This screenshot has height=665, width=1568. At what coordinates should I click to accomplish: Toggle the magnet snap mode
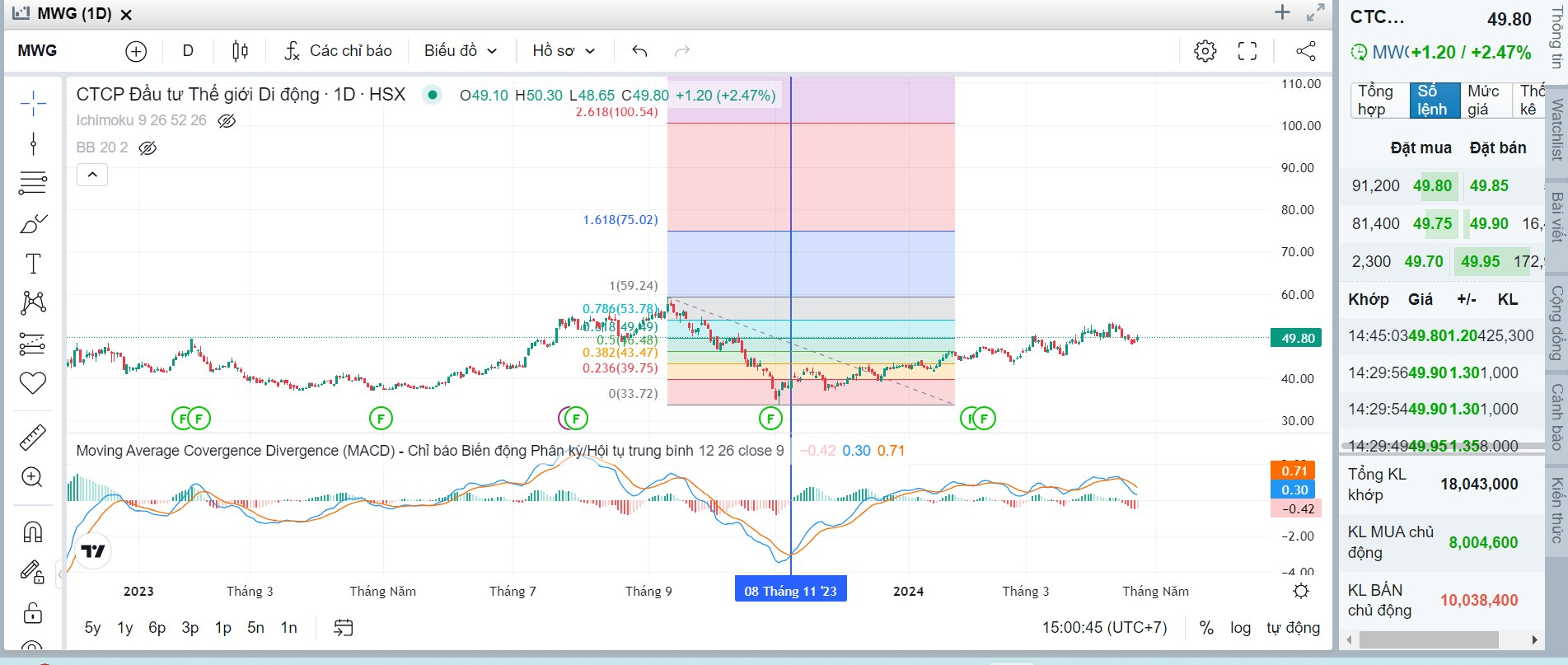33,532
